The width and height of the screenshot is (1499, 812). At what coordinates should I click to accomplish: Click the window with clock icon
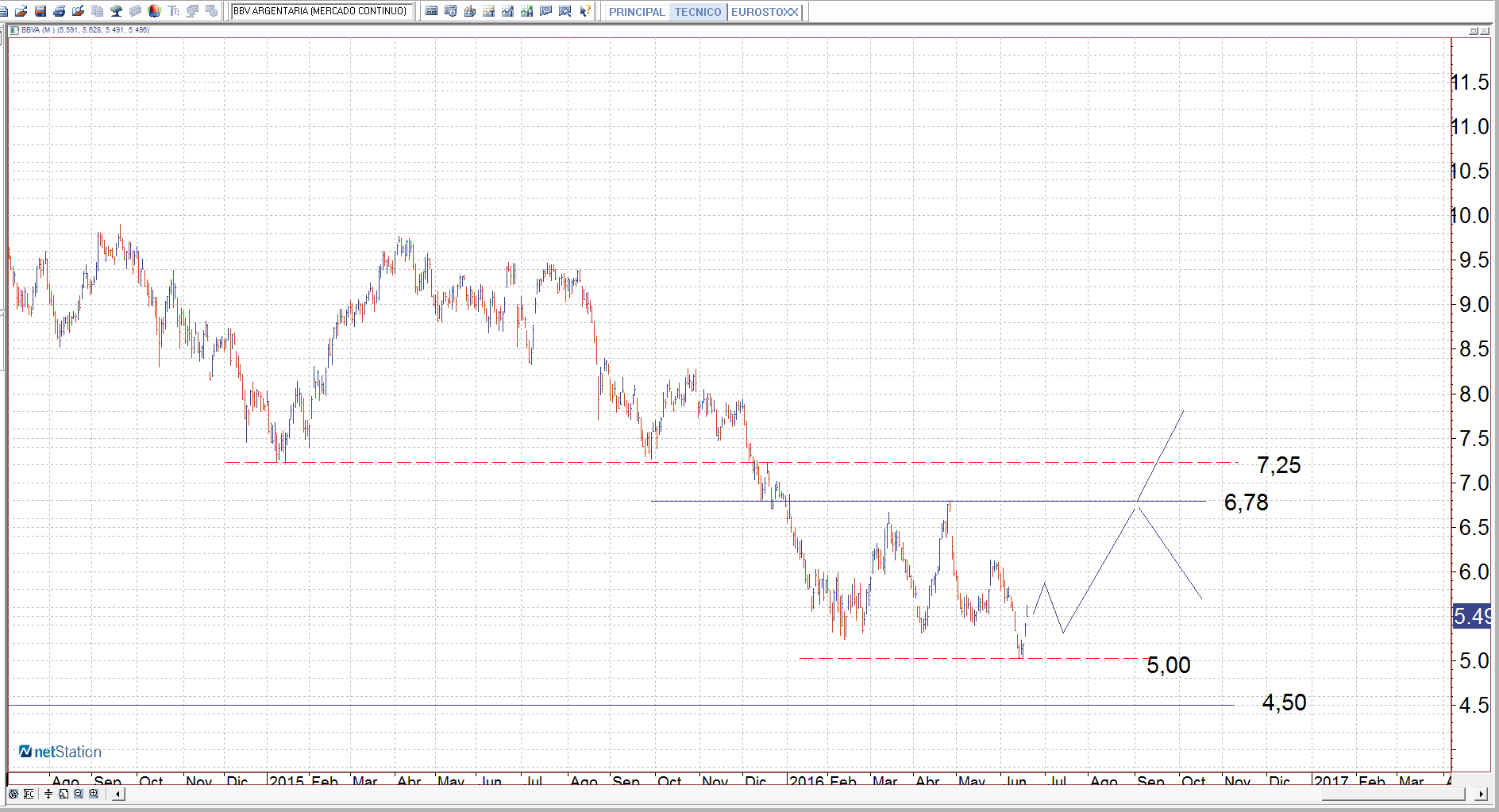451,11
